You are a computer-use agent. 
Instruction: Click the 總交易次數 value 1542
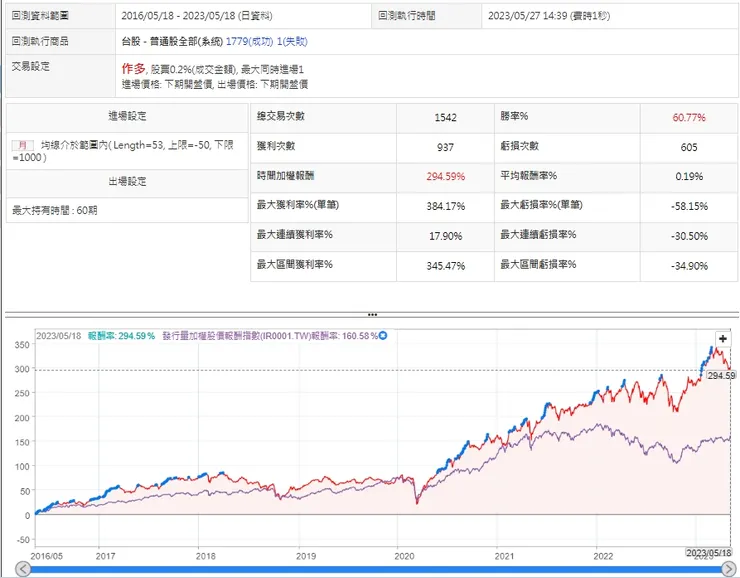point(445,117)
